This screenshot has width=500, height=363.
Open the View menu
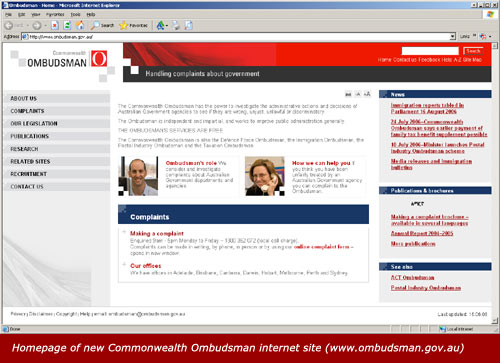point(35,14)
